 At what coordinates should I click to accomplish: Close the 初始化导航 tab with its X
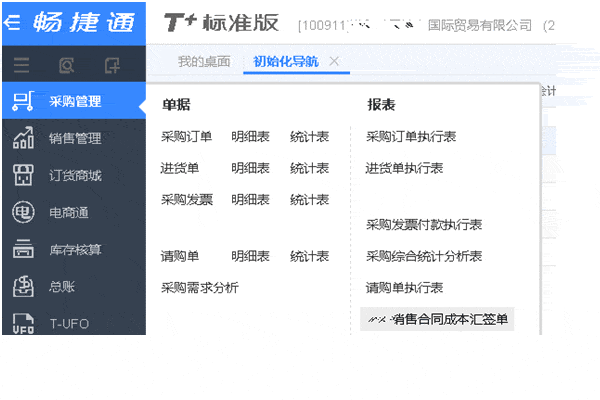334,61
